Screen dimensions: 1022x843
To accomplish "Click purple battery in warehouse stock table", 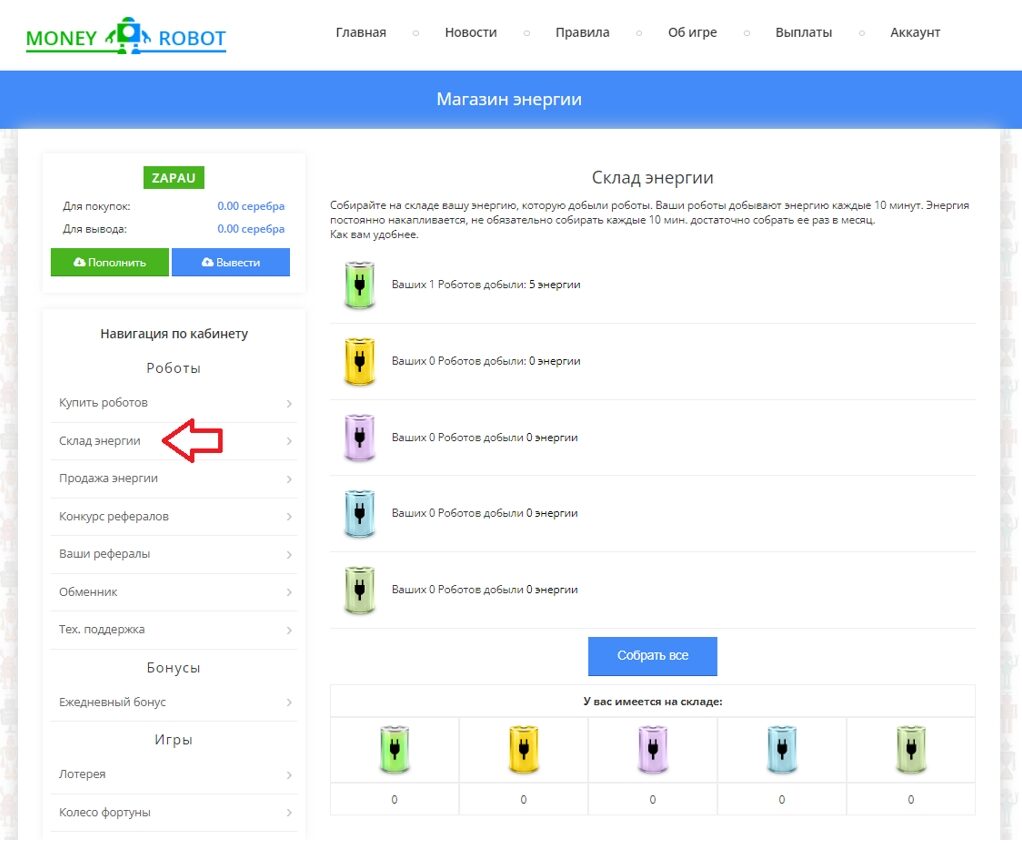I will point(652,749).
